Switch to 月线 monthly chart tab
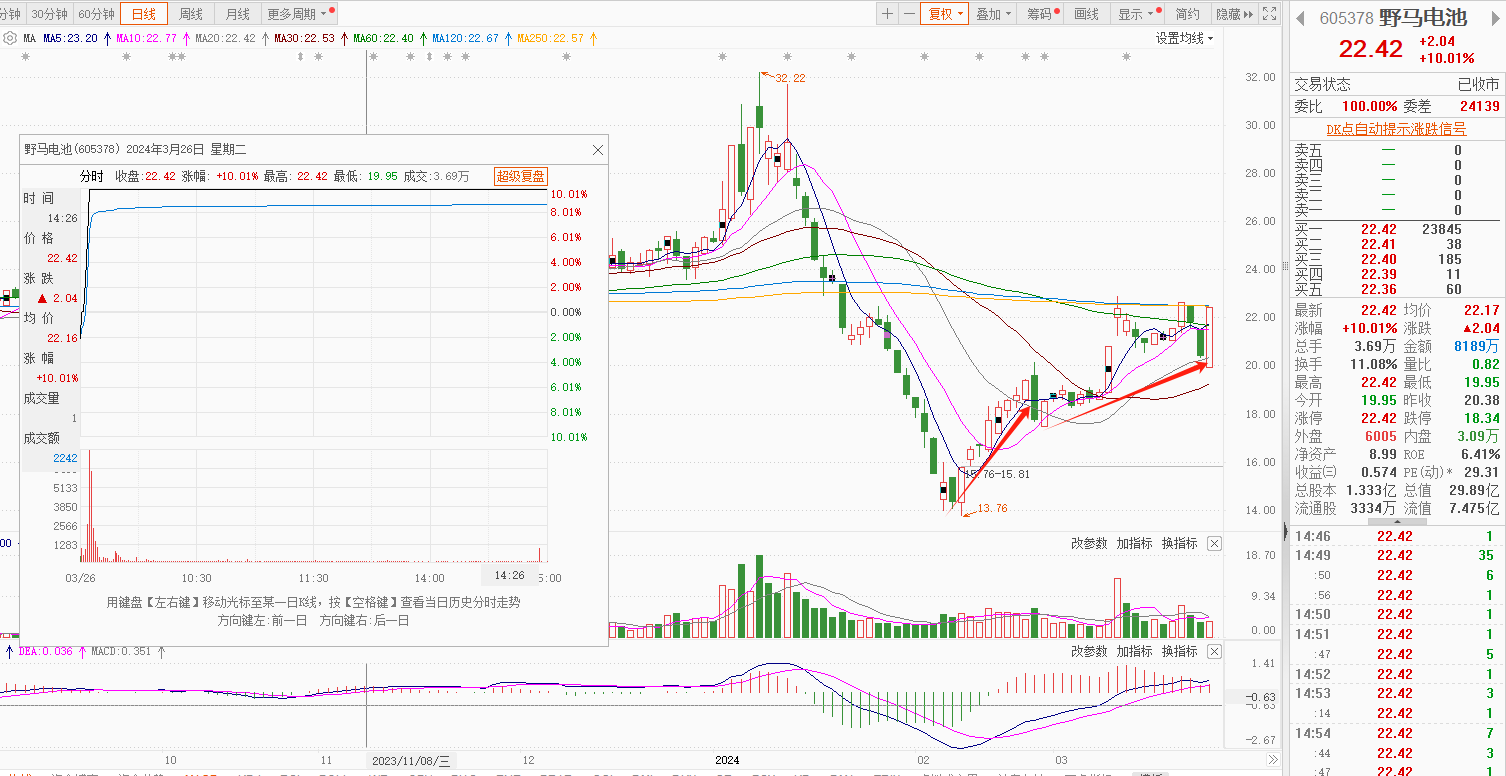Screen dimensions: 1506x776 pyautogui.click(x=238, y=14)
